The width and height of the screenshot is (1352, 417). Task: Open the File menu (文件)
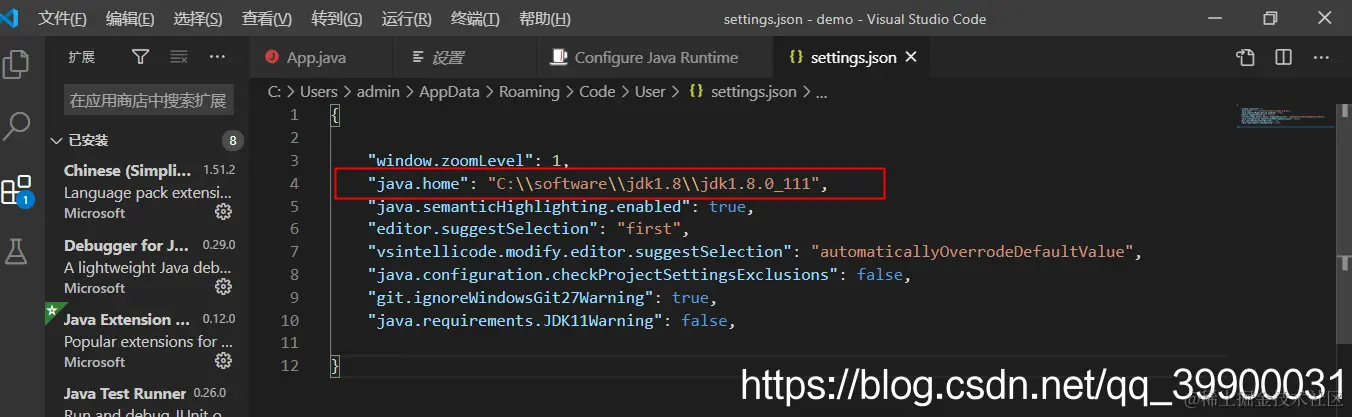(x=62, y=19)
